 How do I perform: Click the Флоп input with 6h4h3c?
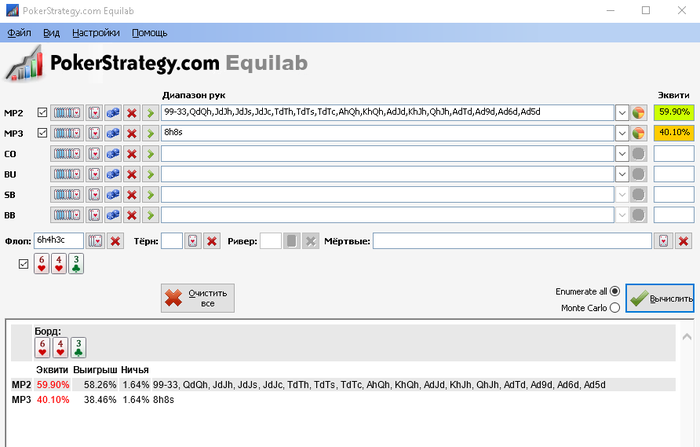pos(58,241)
